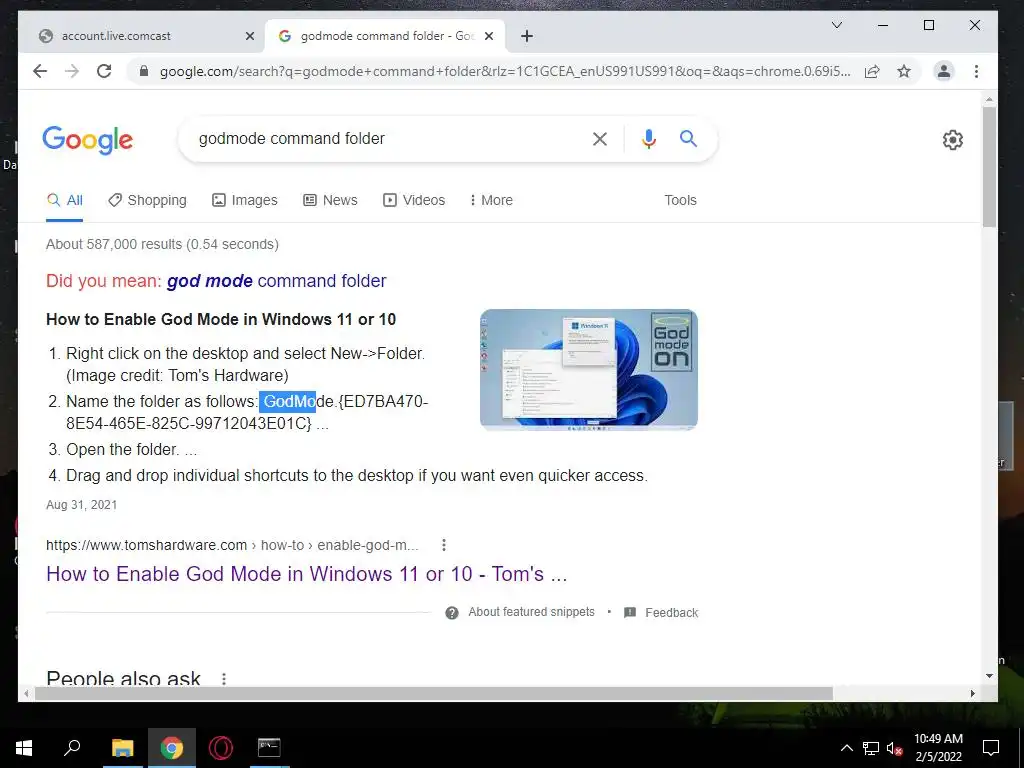The width and height of the screenshot is (1024, 768).
Task: View site info via lock icon
Action: click(144, 71)
